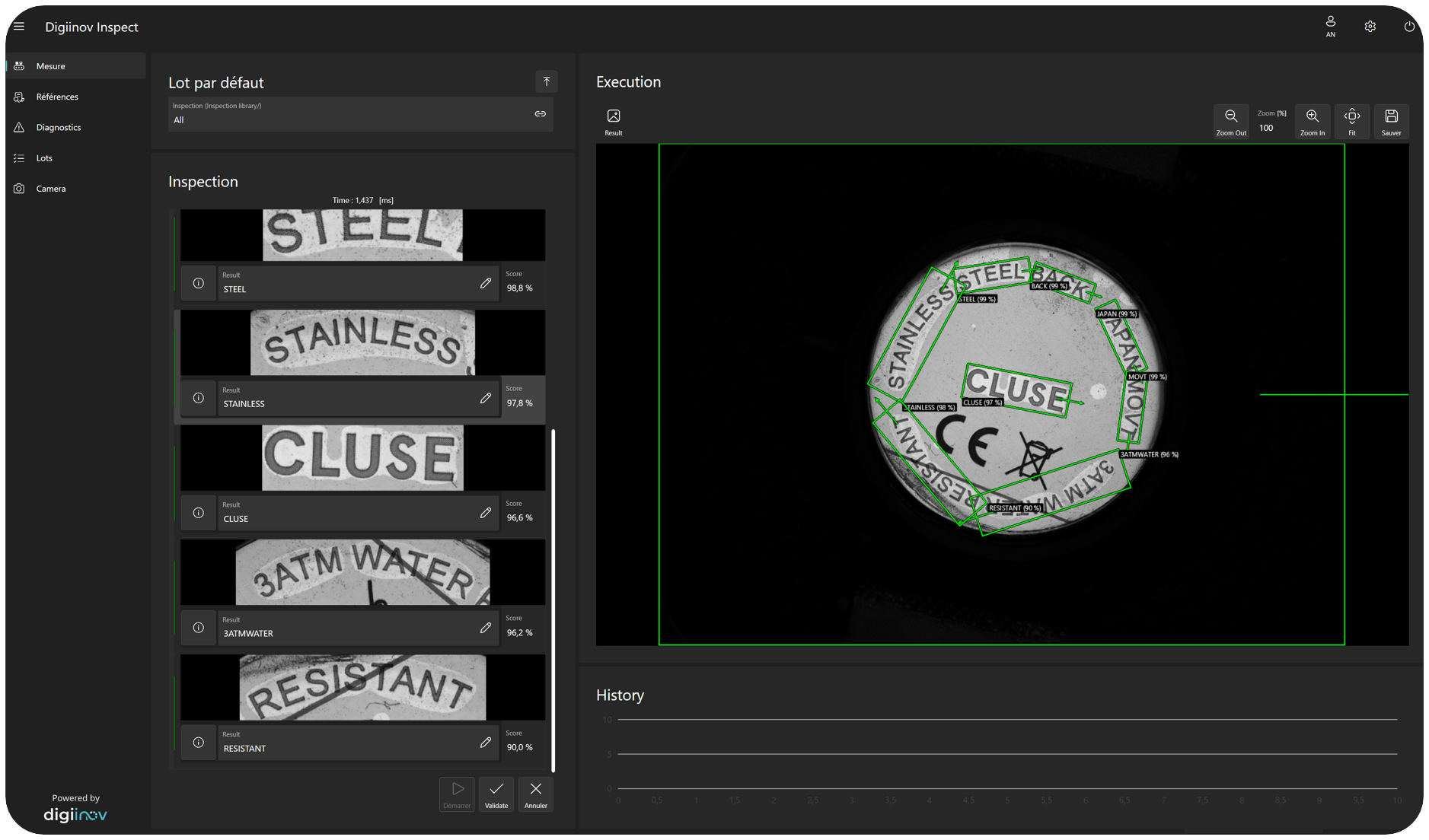Click the Zoom In magnifier icon
1429x840 pixels.
coord(1312,116)
